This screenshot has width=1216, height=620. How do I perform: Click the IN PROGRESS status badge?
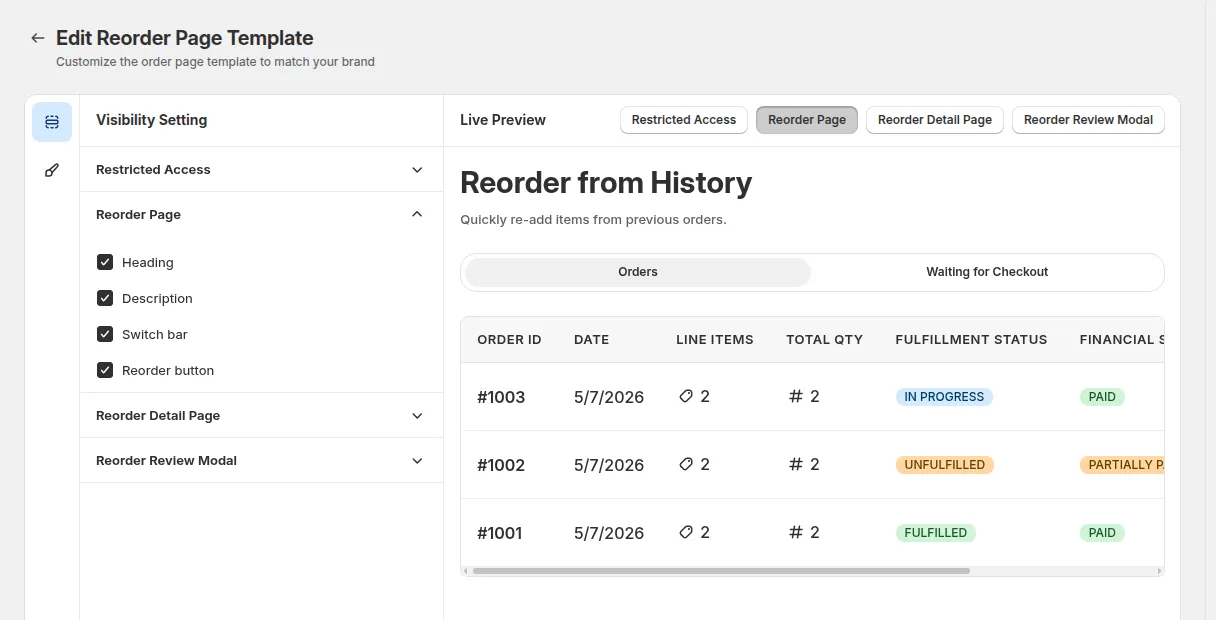pos(944,397)
